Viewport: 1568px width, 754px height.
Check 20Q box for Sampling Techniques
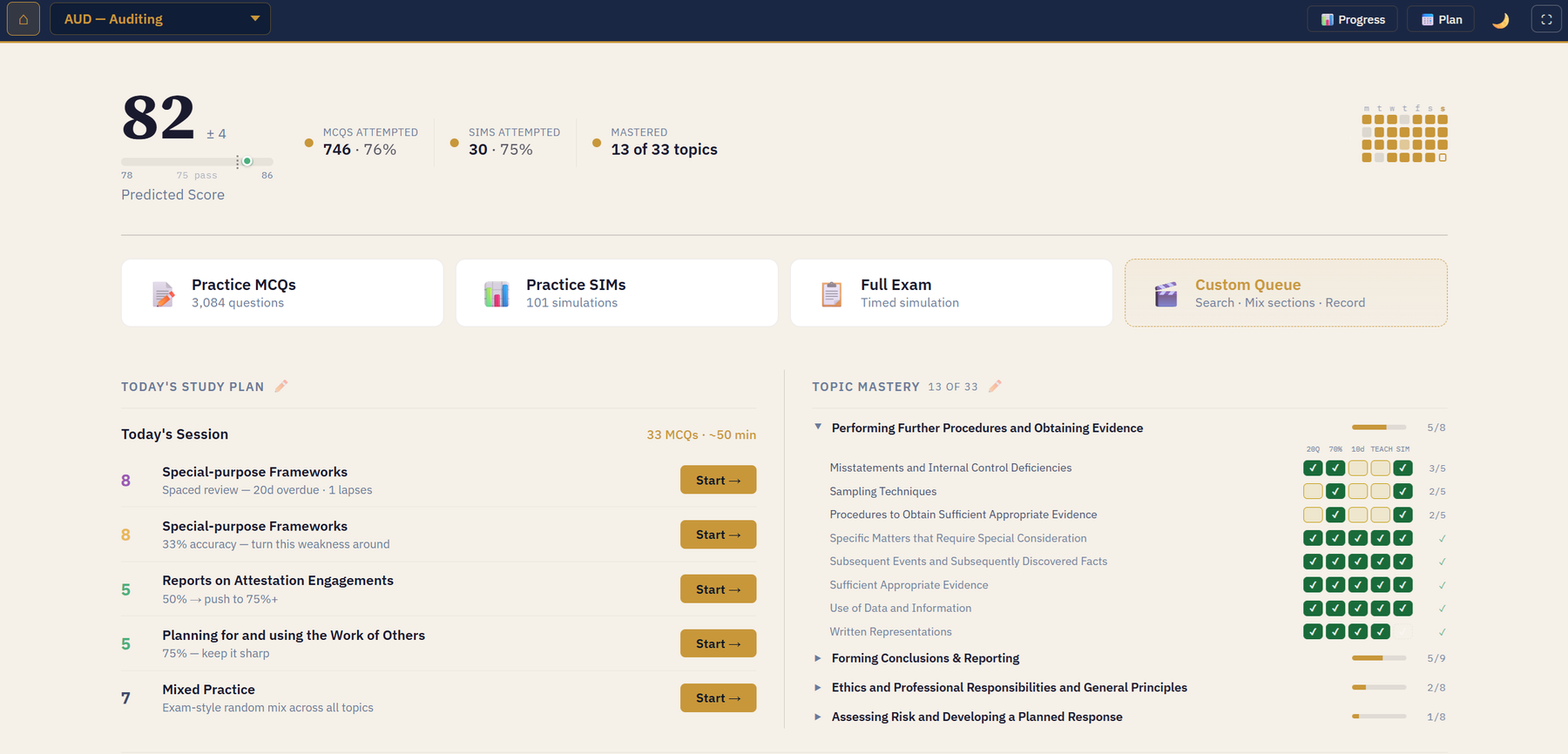(x=1313, y=491)
